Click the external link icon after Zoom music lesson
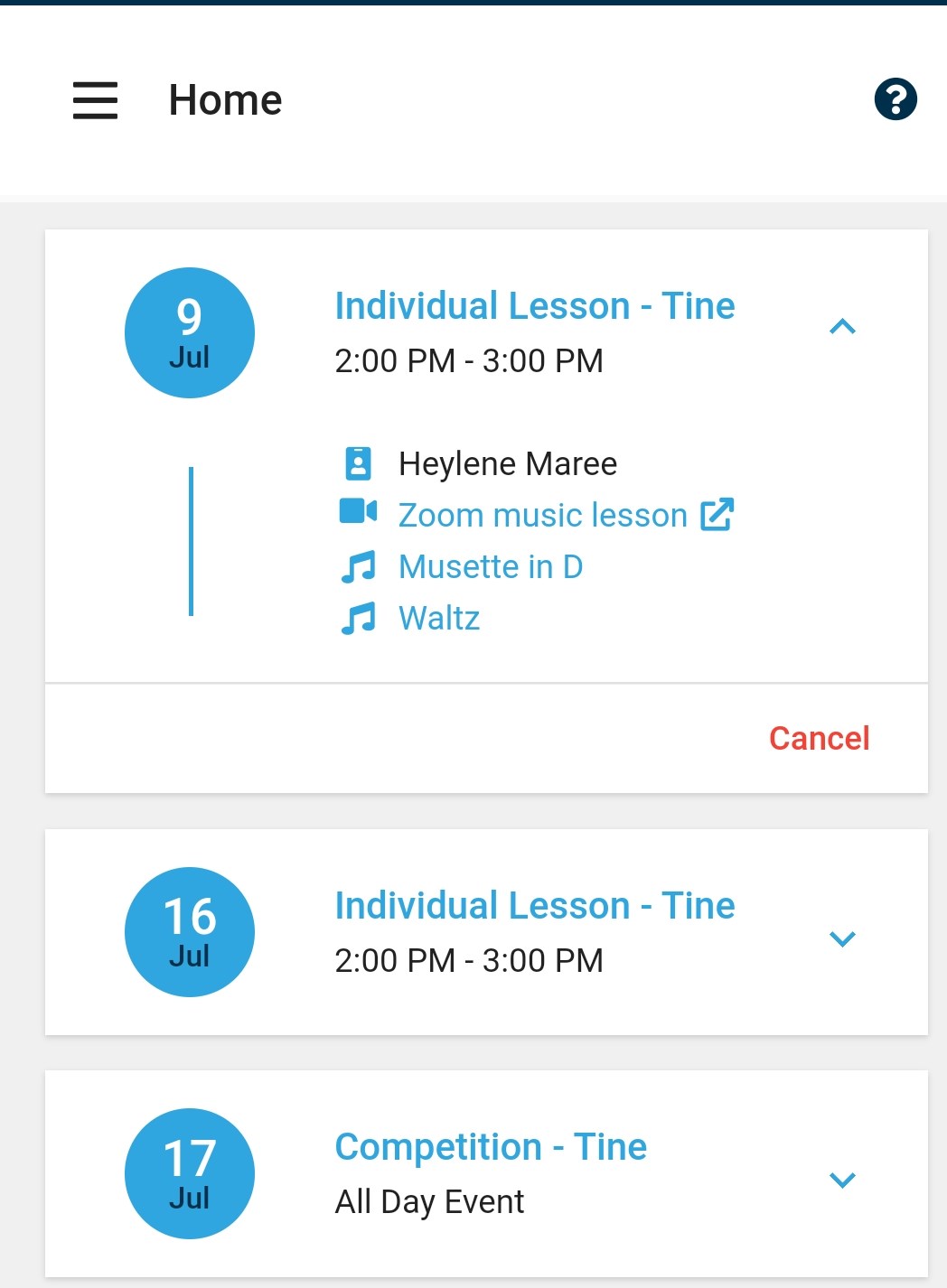Image resolution: width=947 pixels, height=1288 pixels. [717, 514]
